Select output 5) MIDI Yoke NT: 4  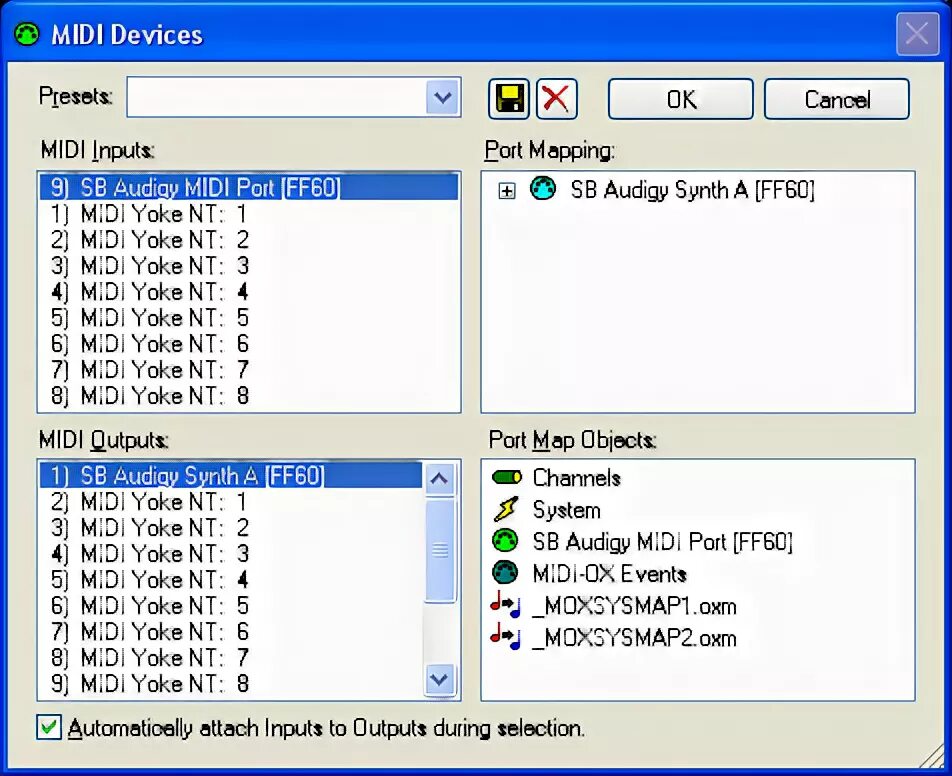[231, 580]
